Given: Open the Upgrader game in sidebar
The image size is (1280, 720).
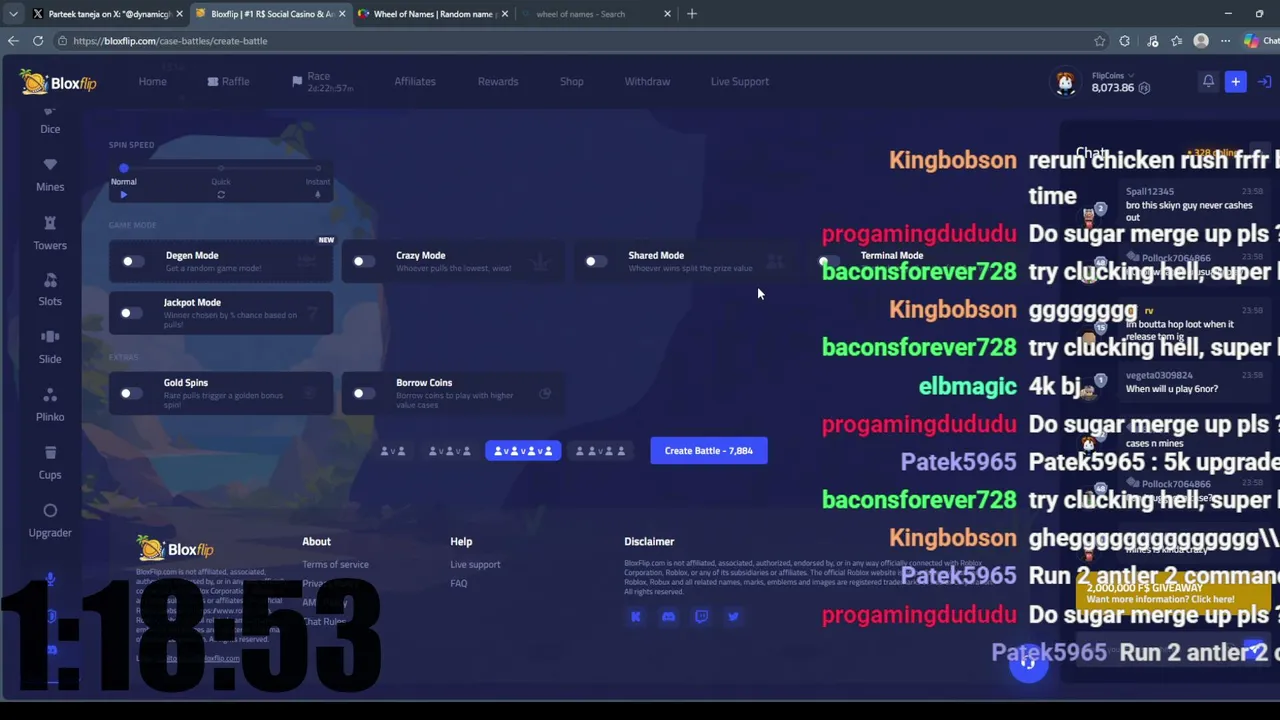Looking at the screenshot, I should (x=50, y=521).
